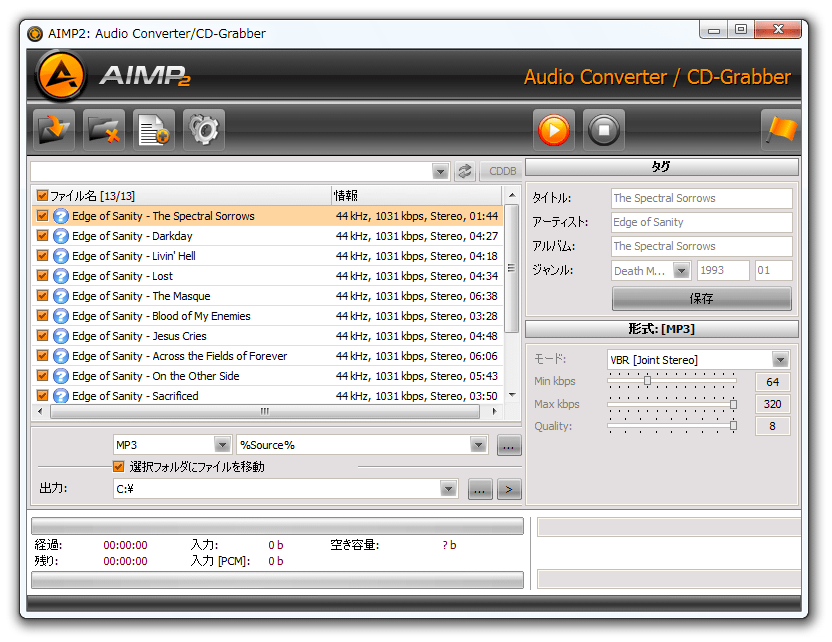Click the info icon for Livin' Hell
The width and height of the screenshot is (832, 642).
point(61,256)
